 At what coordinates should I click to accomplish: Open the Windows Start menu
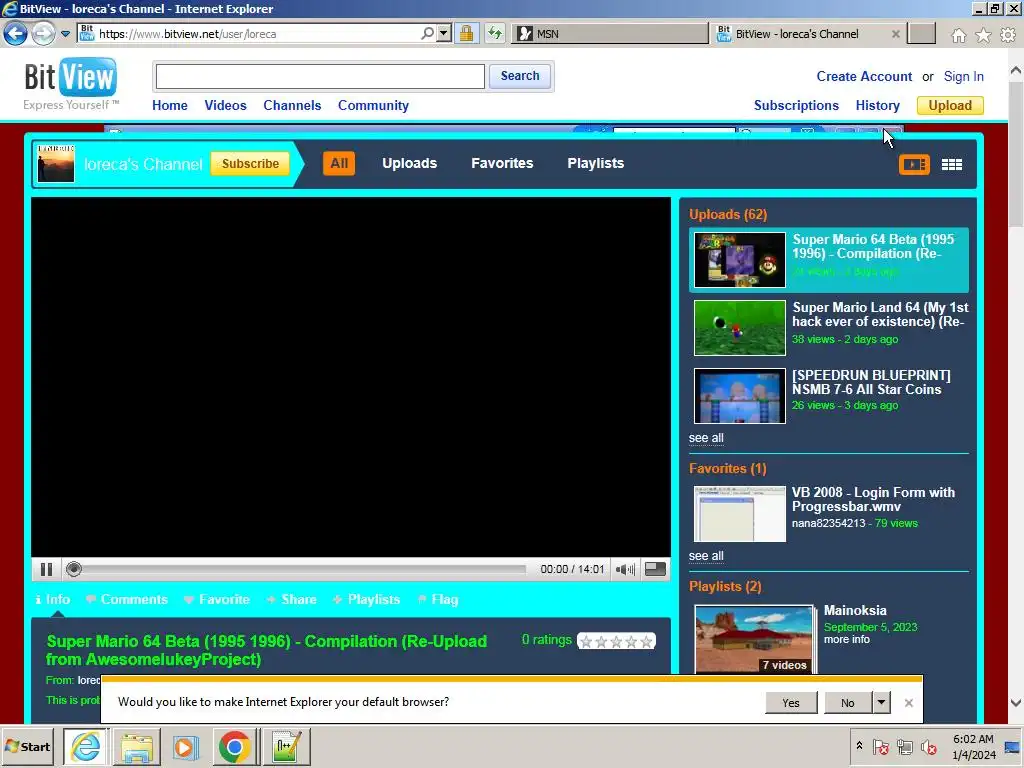point(27,746)
